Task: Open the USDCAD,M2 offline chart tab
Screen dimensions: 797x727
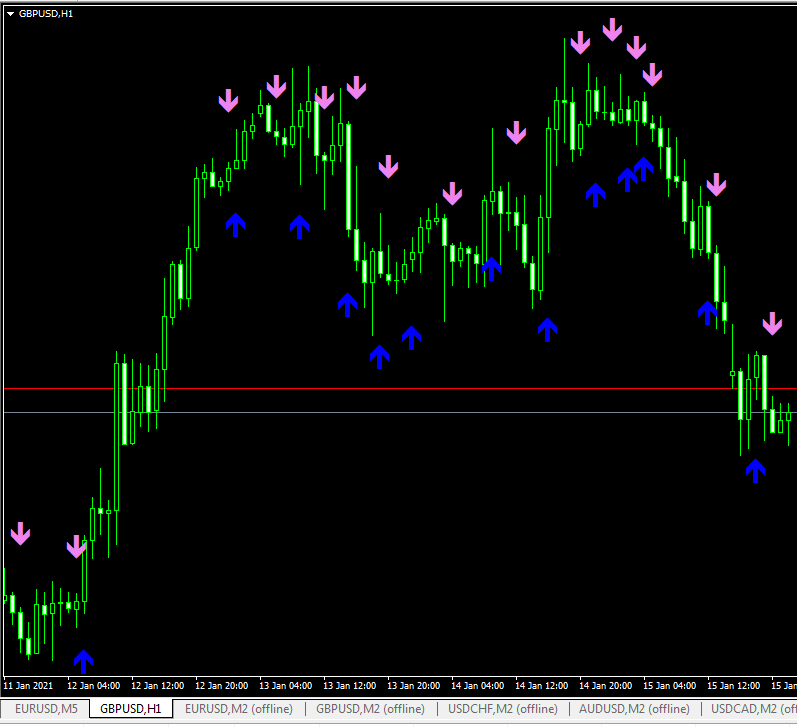Action: [x=753, y=709]
